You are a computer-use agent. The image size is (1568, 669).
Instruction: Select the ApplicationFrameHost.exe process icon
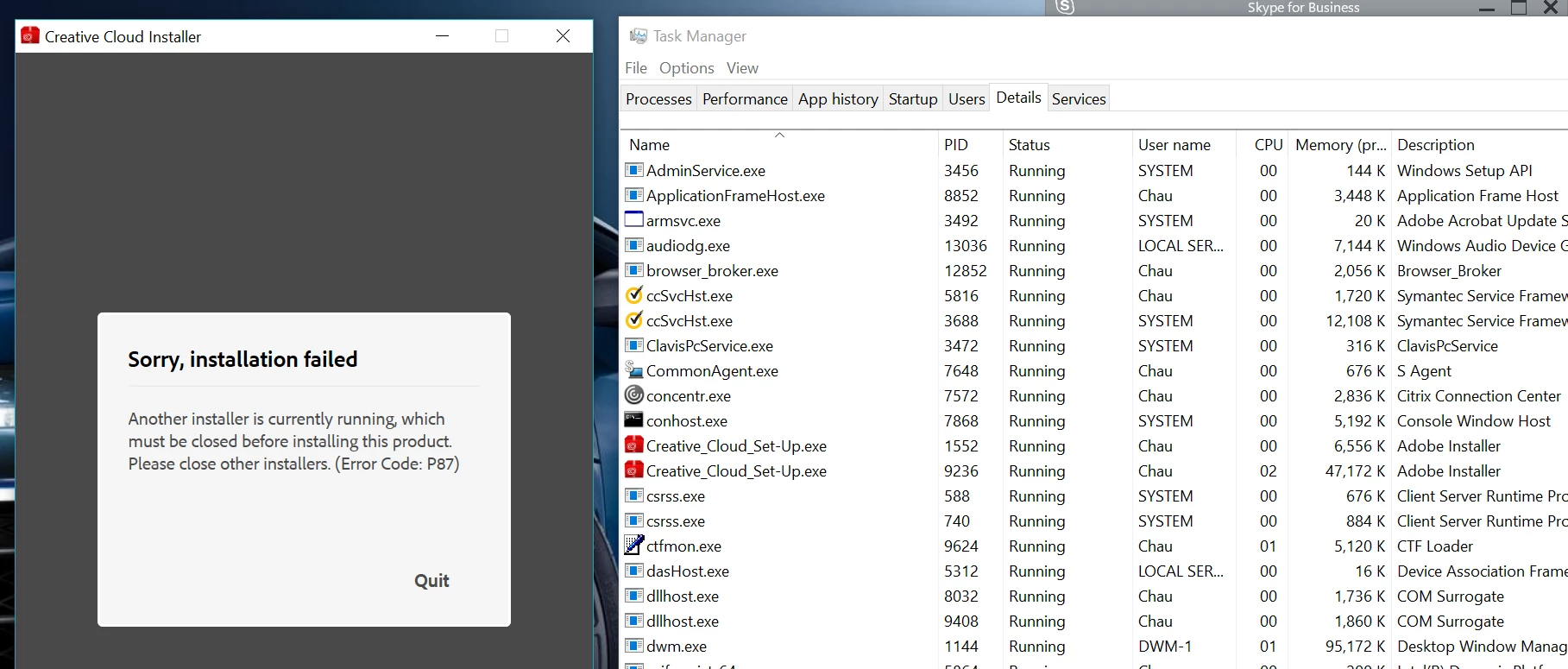pyautogui.click(x=634, y=195)
